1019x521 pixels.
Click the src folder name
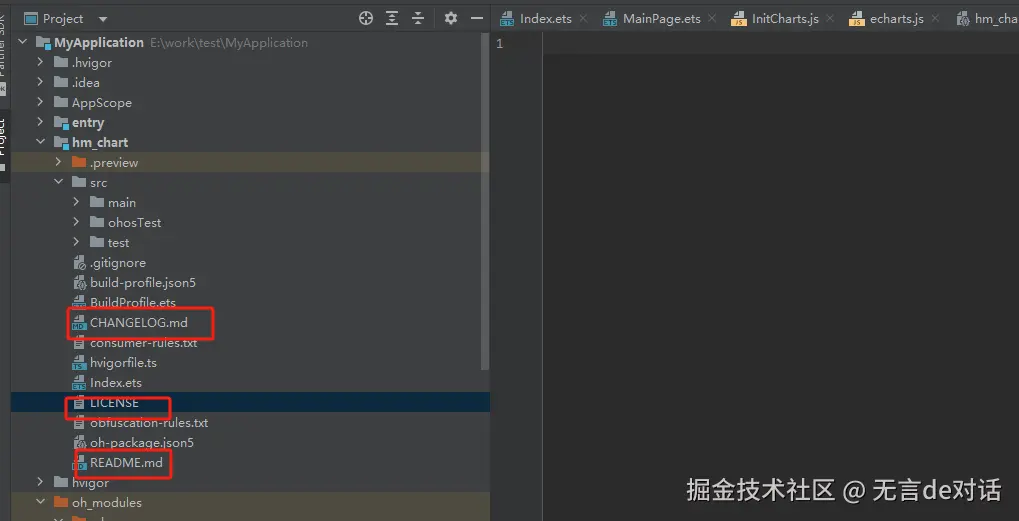(x=99, y=183)
